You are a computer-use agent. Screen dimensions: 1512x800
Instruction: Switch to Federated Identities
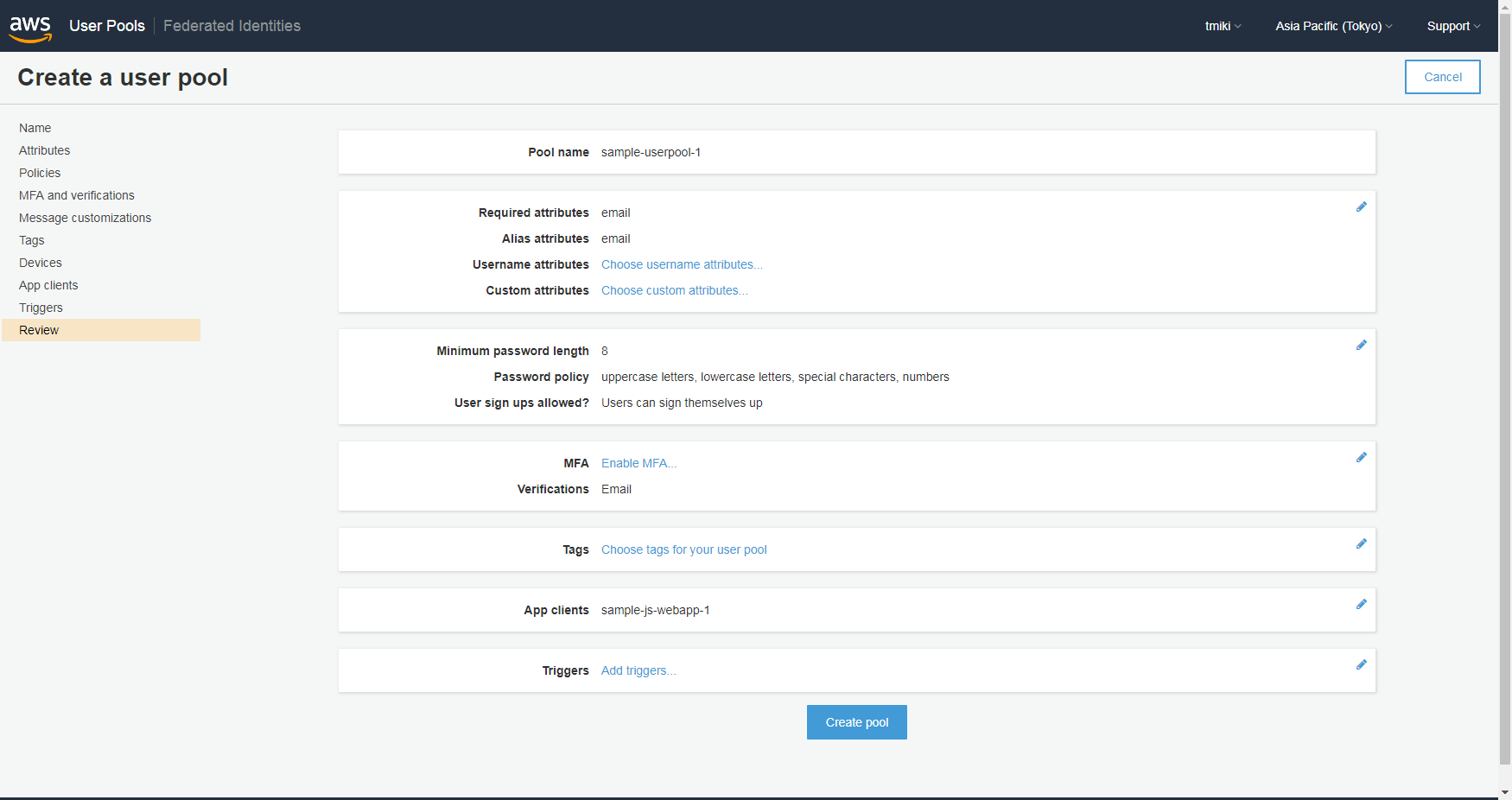tap(231, 25)
